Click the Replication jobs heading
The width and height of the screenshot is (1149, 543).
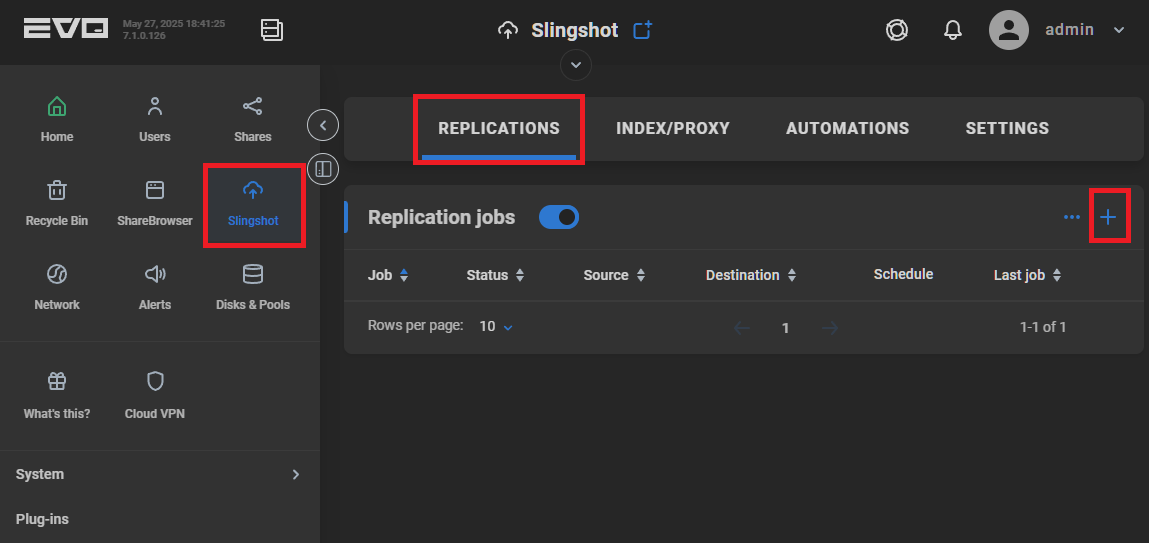coord(441,218)
